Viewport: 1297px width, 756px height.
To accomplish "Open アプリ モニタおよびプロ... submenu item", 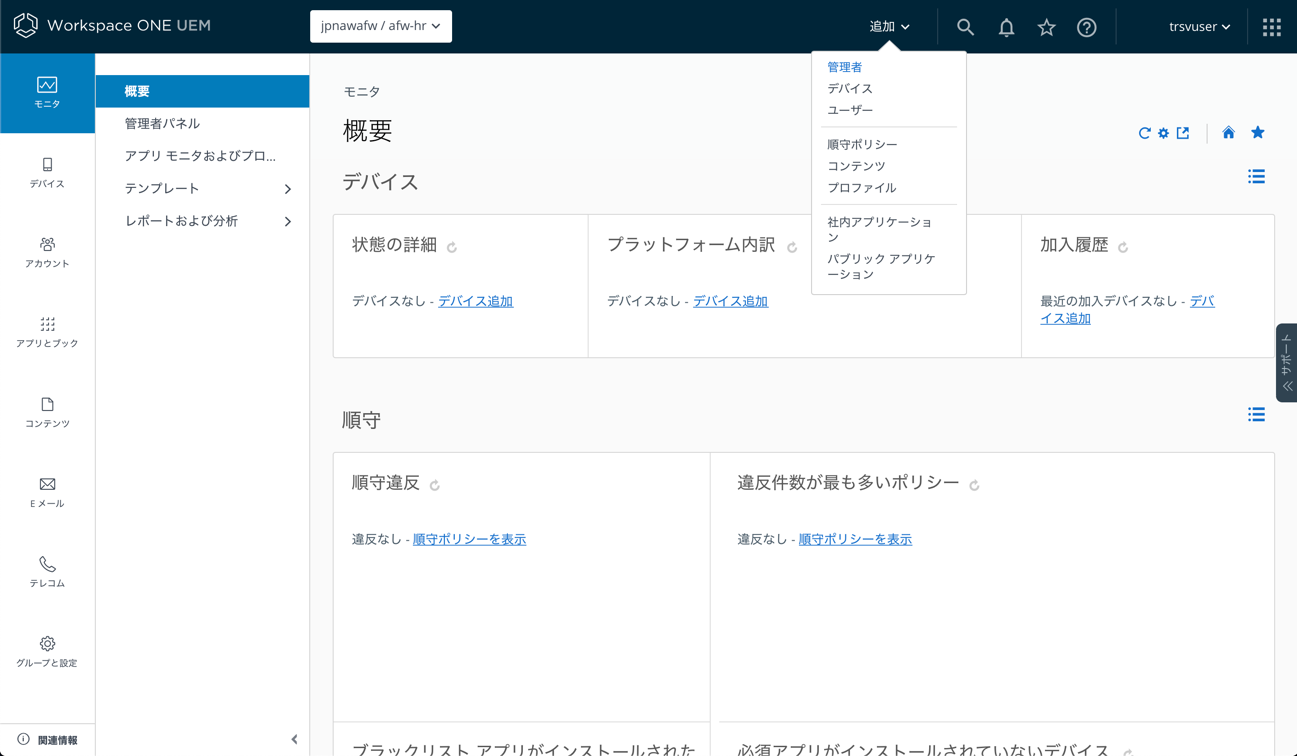I will tap(202, 156).
